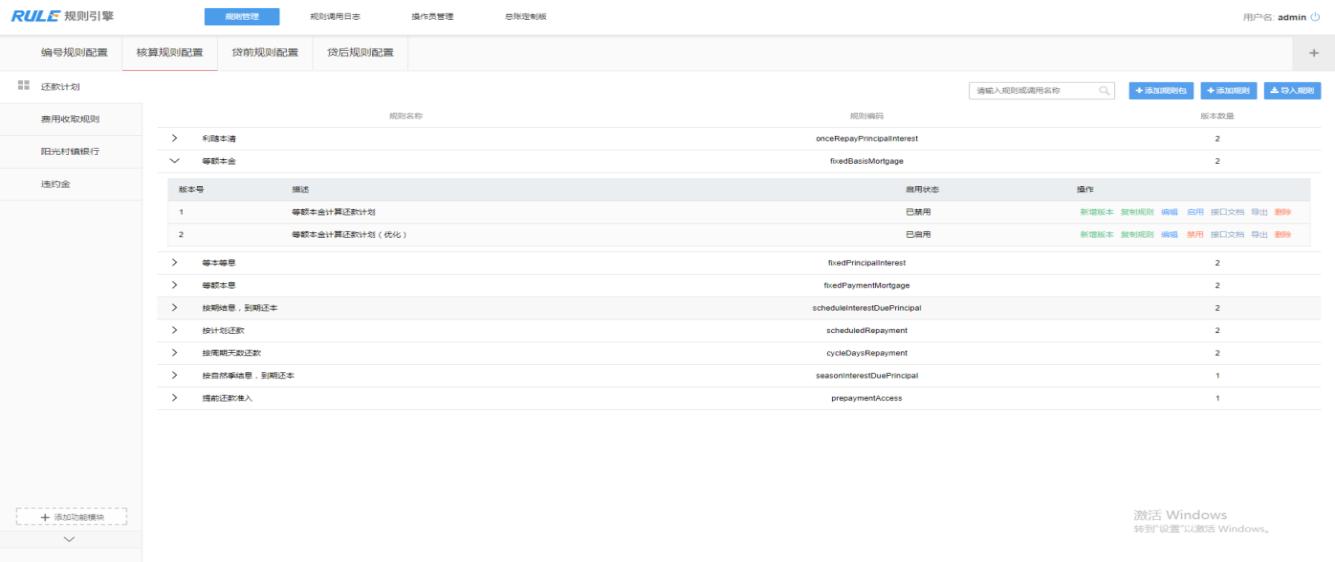Open the 规则管理 top menu
The width and height of the screenshot is (1335, 562).
coord(242,16)
